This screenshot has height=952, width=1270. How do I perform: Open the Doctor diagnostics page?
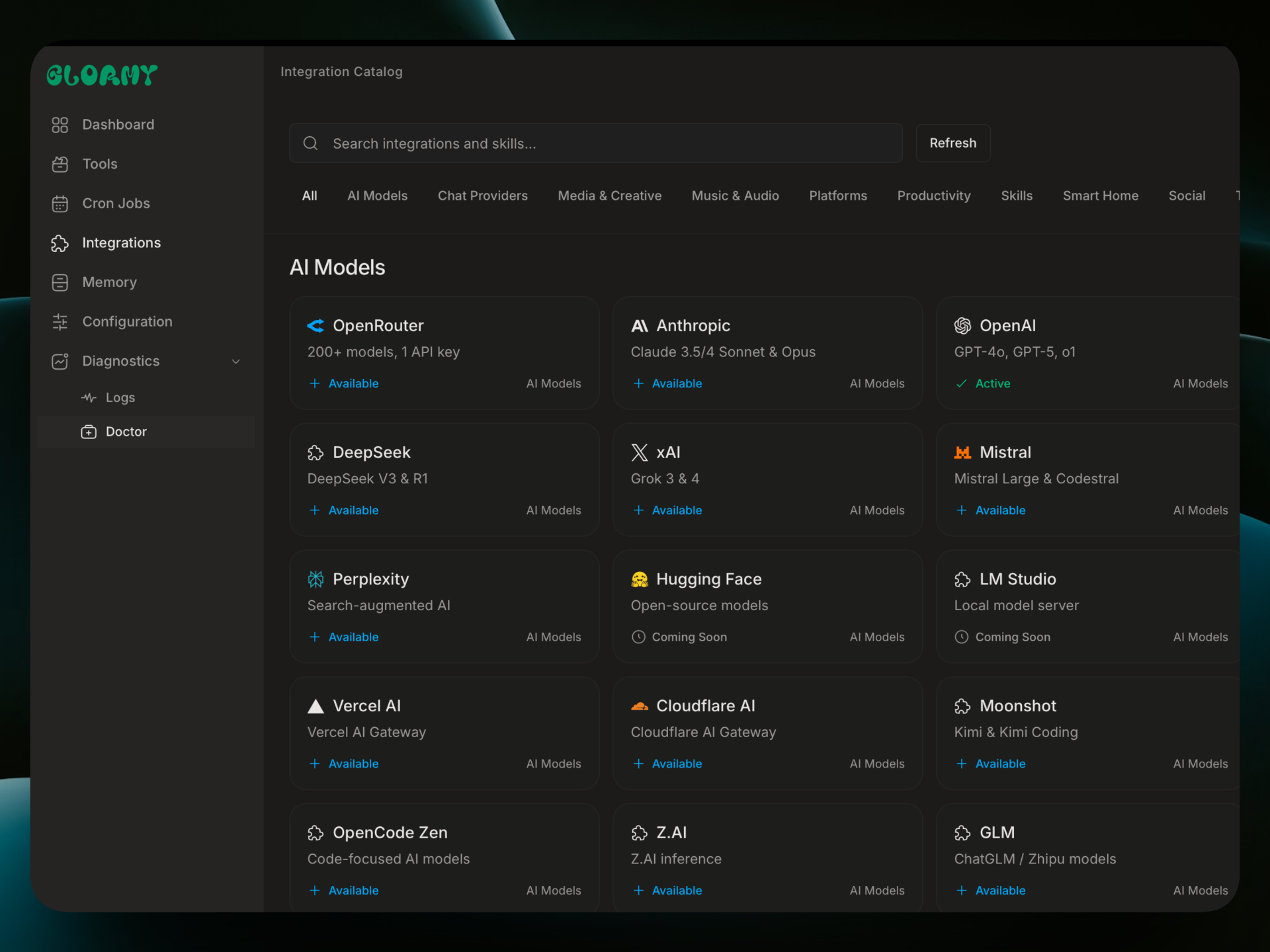126,432
